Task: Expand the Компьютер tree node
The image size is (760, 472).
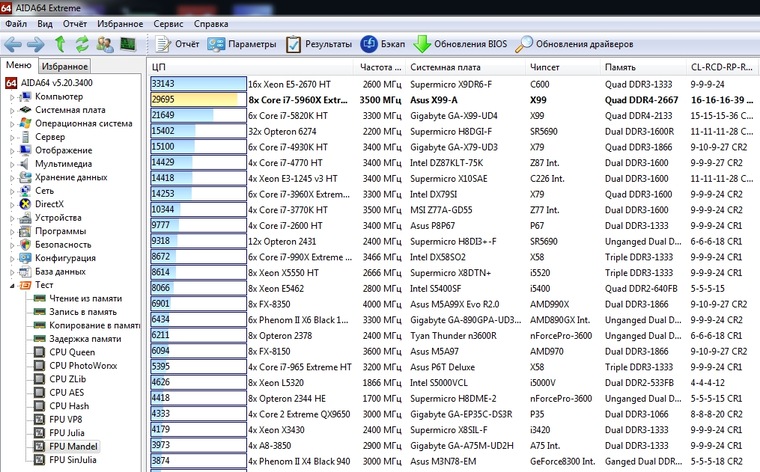Action: coord(12,97)
